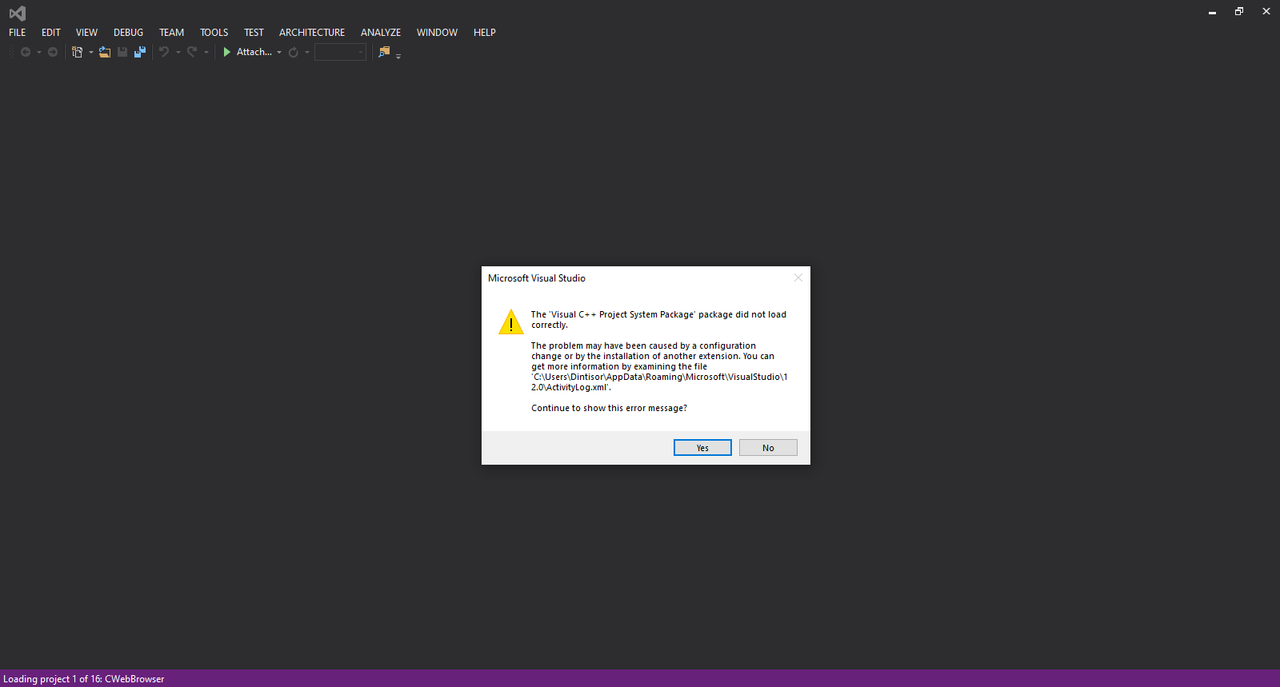Click the Redo arrow icon
Screen dimensions: 1280x687
(192, 52)
